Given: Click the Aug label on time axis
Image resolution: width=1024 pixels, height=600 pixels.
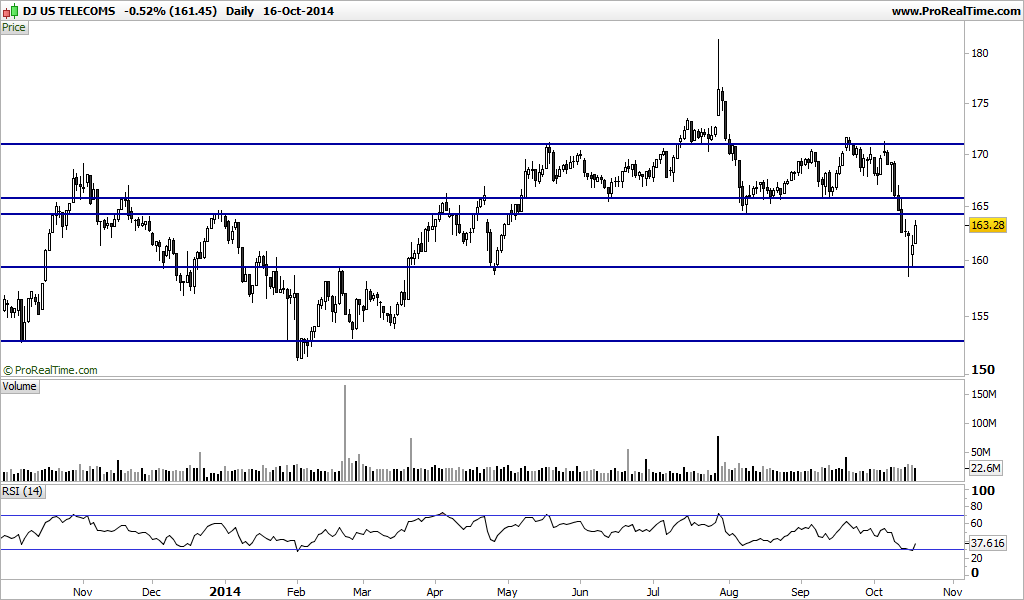Looking at the screenshot, I should tap(729, 592).
